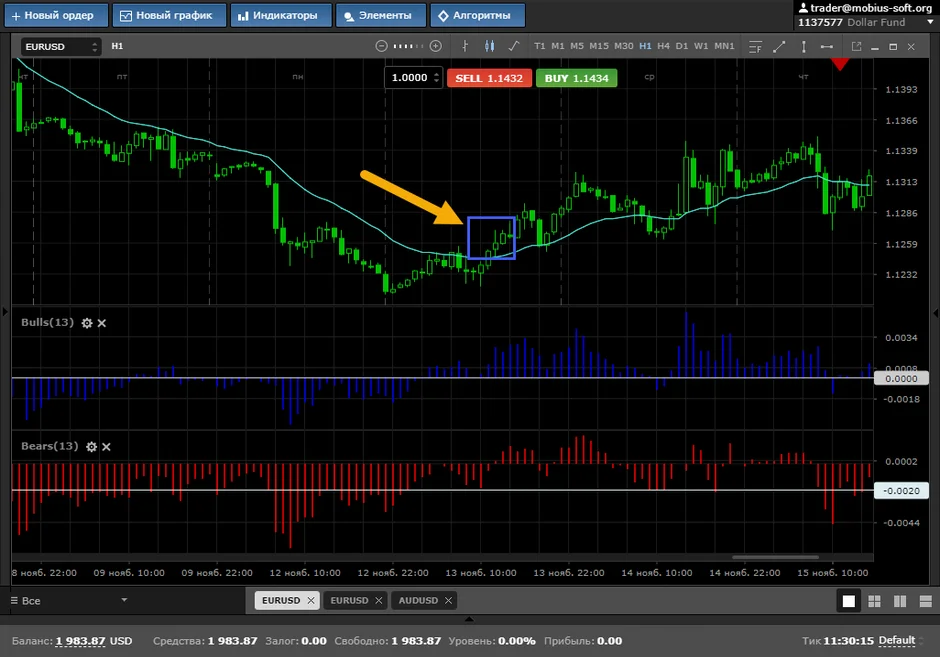
Task: Click the Баланс 1 983.87 value
Action: 80,641
